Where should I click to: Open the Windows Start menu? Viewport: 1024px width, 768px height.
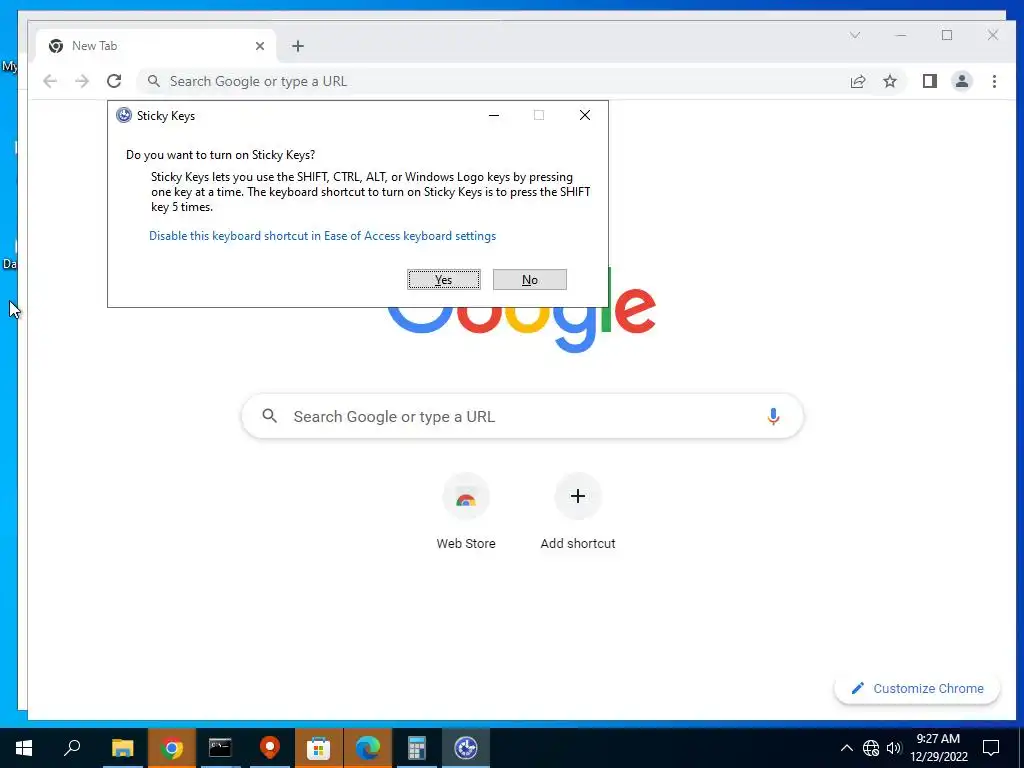pyautogui.click(x=24, y=748)
